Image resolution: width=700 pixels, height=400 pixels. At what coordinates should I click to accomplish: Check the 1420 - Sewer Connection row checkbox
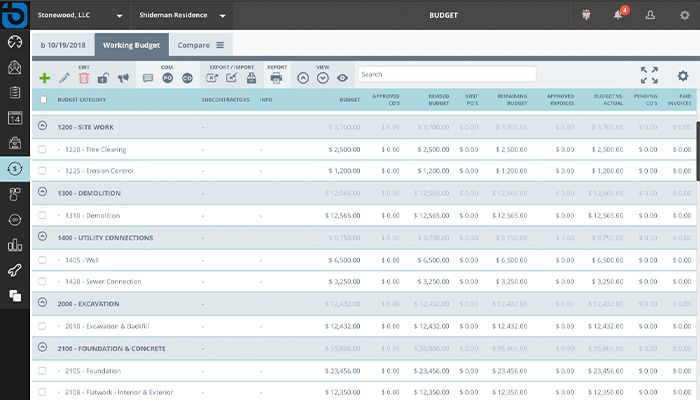click(42, 281)
